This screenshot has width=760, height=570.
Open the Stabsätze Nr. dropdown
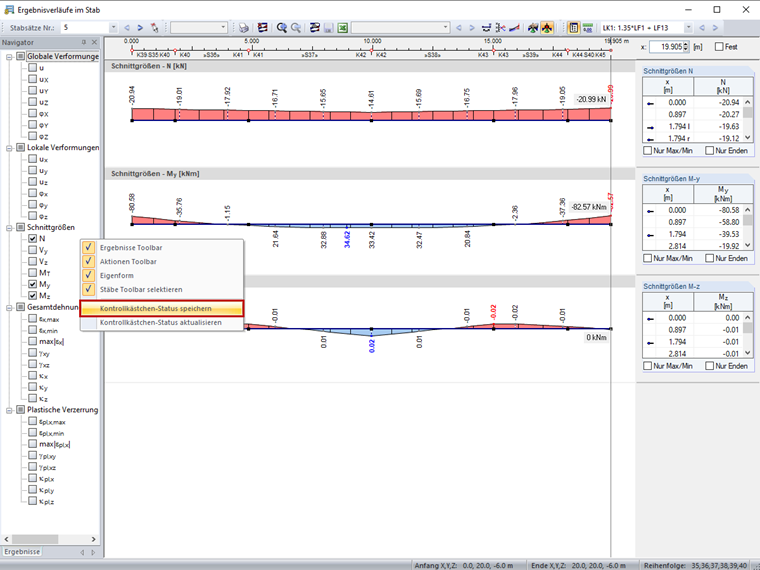click(113, 28)
